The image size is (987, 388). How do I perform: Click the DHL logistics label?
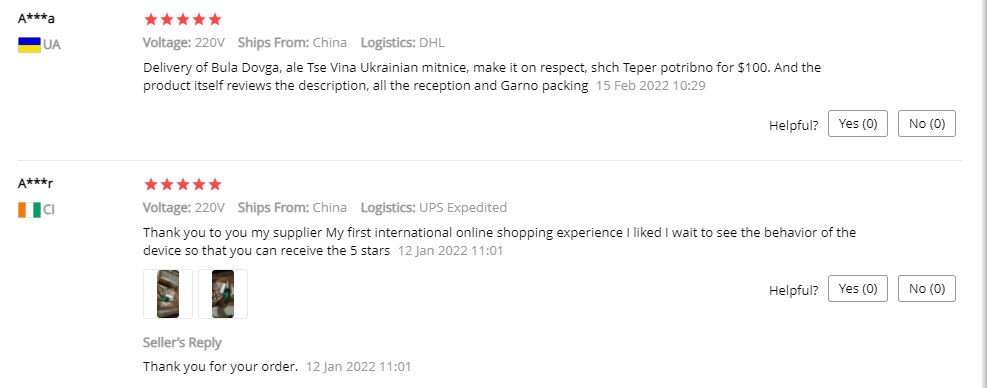[x=431, y=43]
